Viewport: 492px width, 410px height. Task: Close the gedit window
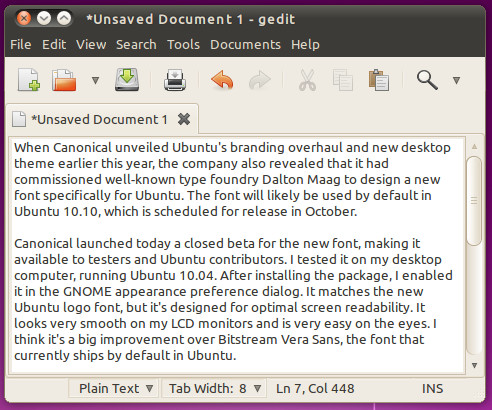point(24,18)
